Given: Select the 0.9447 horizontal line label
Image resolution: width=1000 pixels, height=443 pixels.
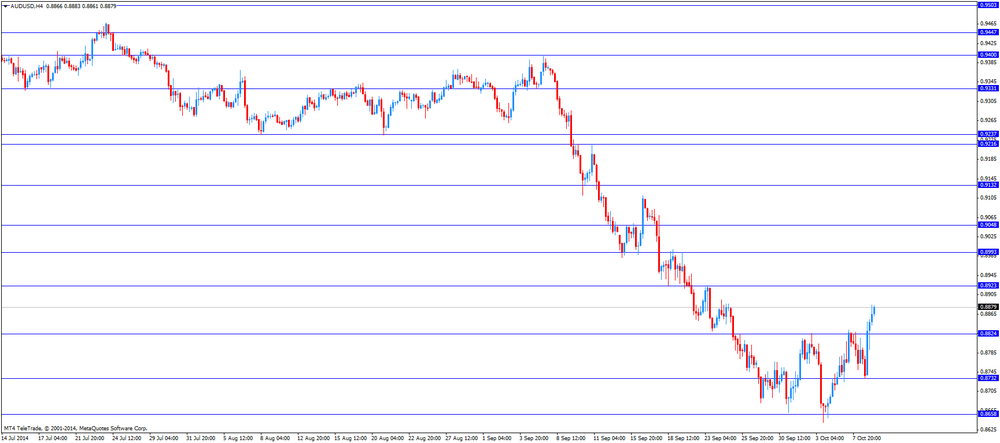Looking at the screenshot, I should pos(988,32).
